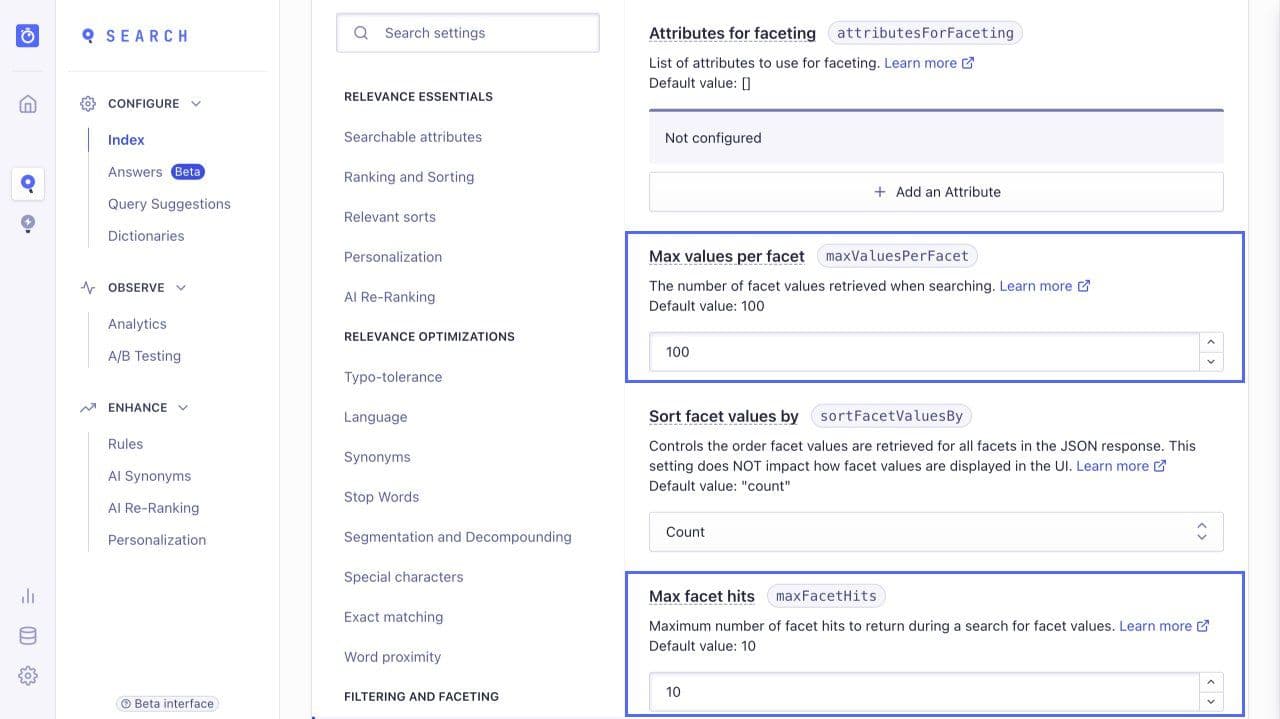This screenshot has width=1280, height=719.
Task: Go to Typo-tolerance settings
Action: click(393, 377)
